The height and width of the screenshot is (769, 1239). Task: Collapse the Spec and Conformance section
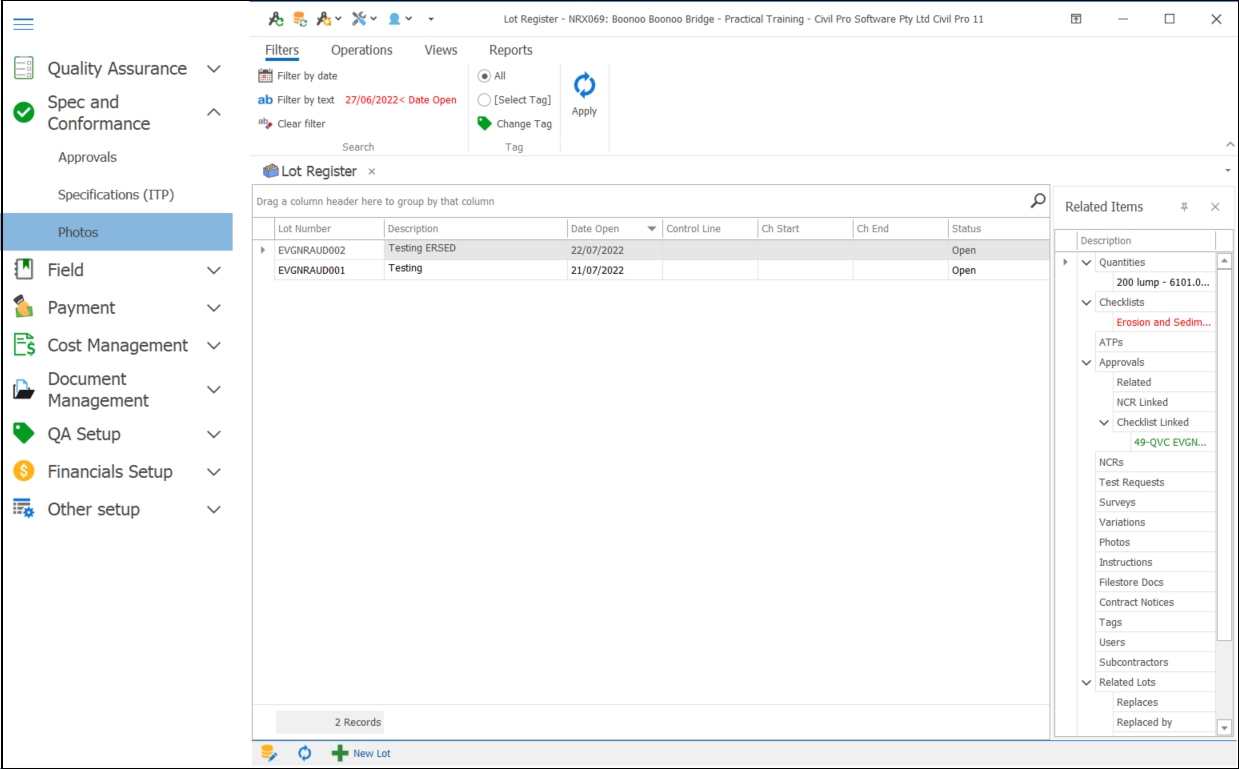(x=213, y=113)
